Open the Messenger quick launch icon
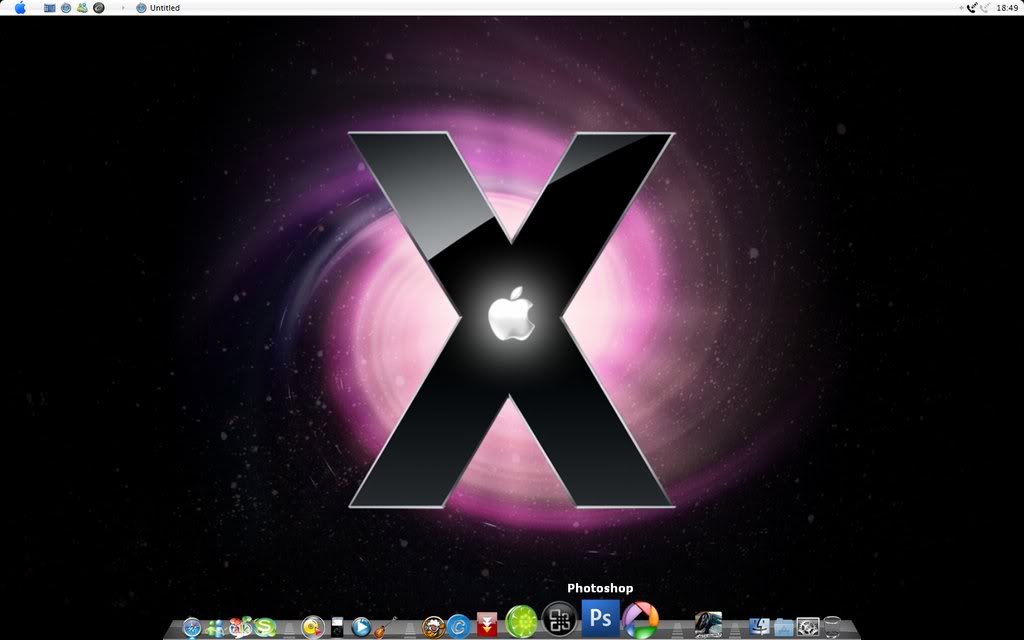 click(x=82, y=8)
